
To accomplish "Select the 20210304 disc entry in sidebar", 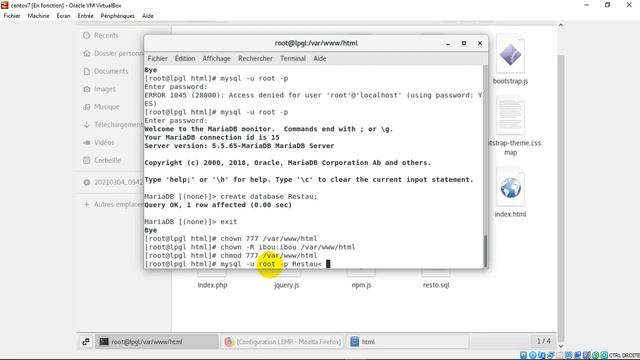I will (113, 182).
